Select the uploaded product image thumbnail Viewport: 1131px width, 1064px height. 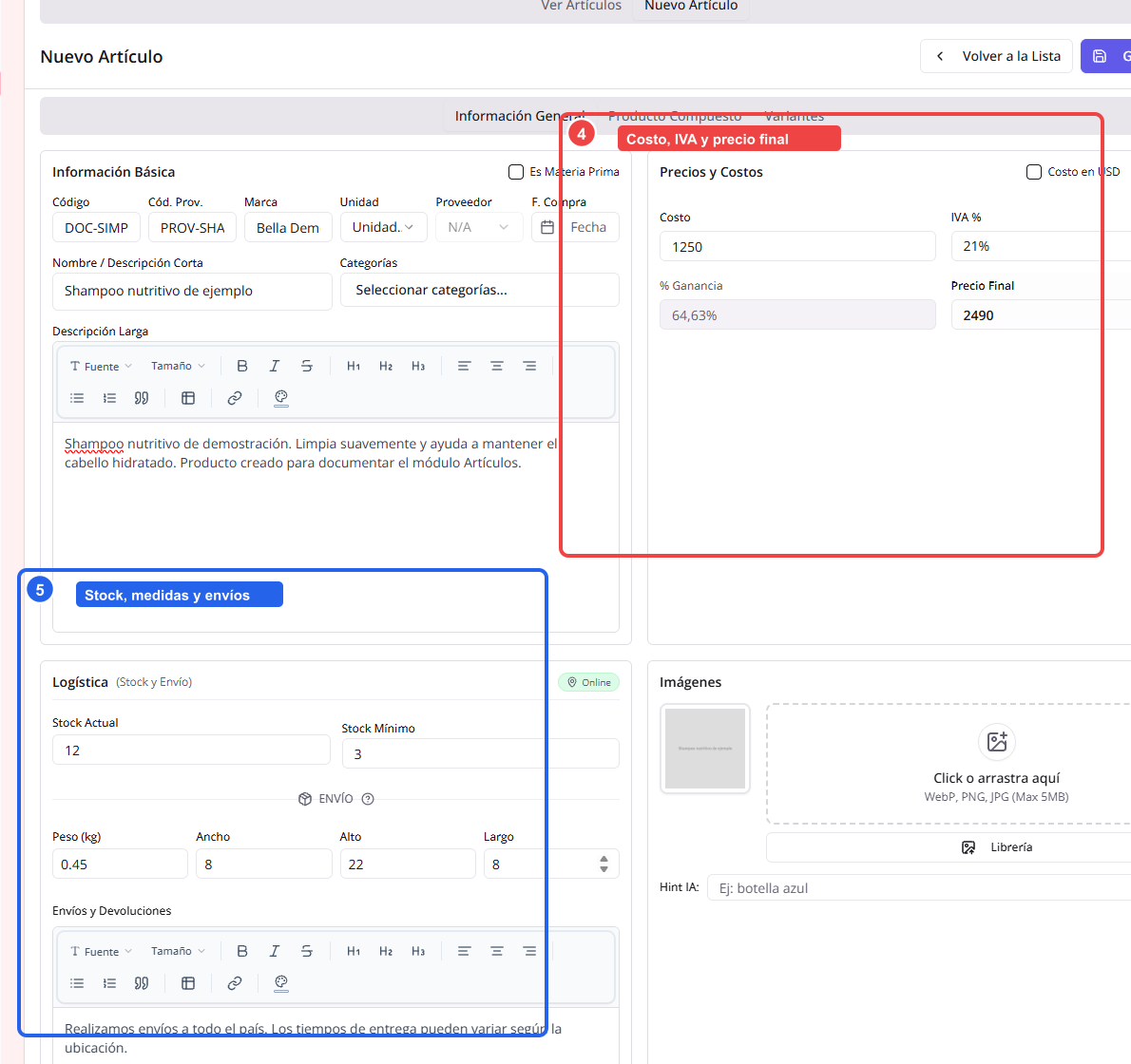tap(704, 749)
